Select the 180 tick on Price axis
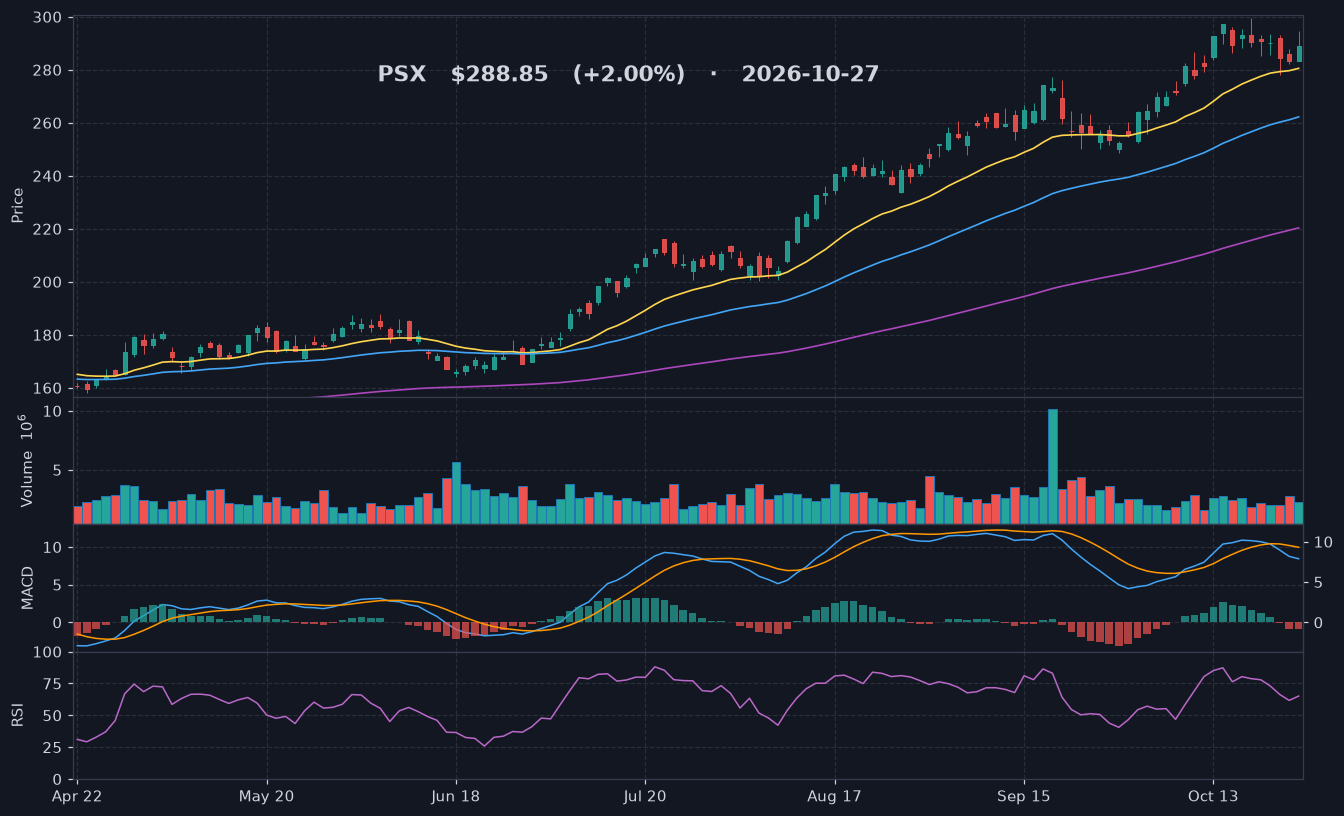This screenshot has height=816, width=1344. coord(47,336)
